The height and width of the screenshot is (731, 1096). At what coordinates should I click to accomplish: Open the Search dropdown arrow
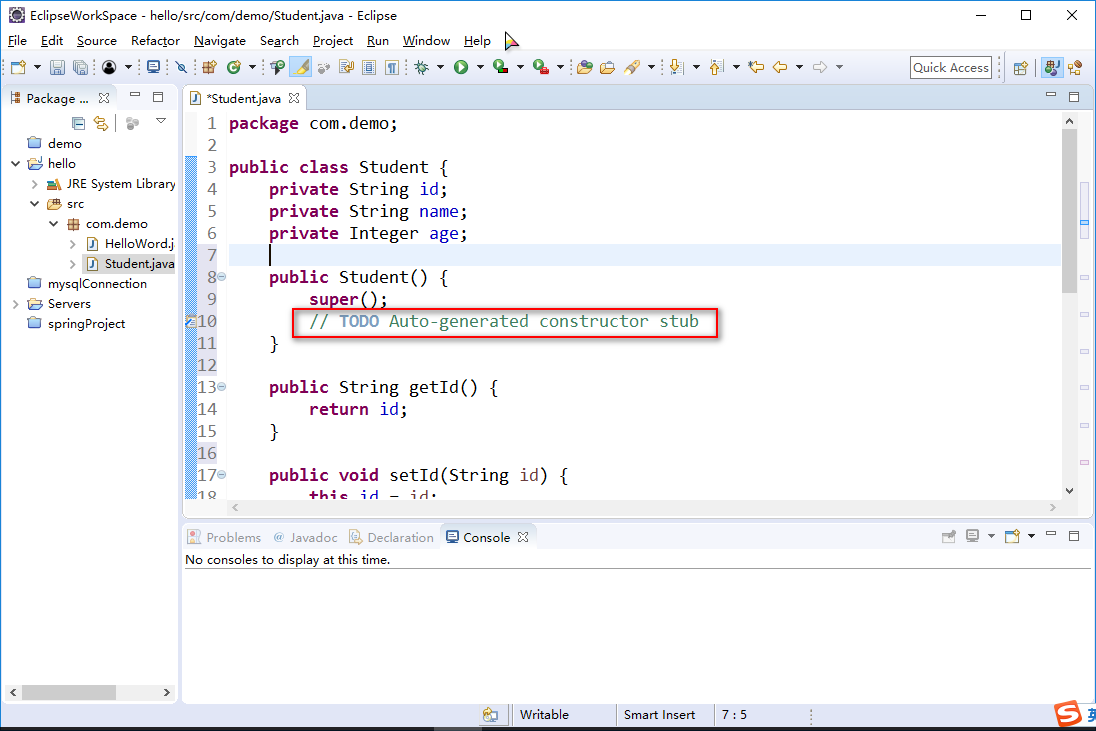pyautogui.click(x=651, y=67)
